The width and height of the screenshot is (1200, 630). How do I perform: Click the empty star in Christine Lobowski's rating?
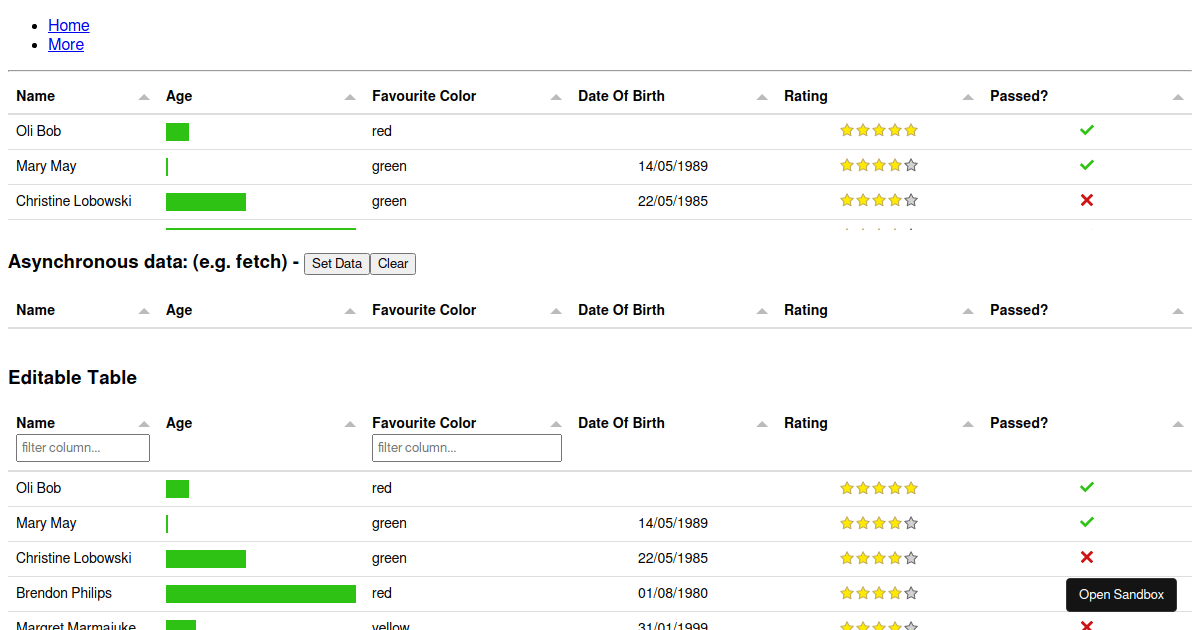911,200
